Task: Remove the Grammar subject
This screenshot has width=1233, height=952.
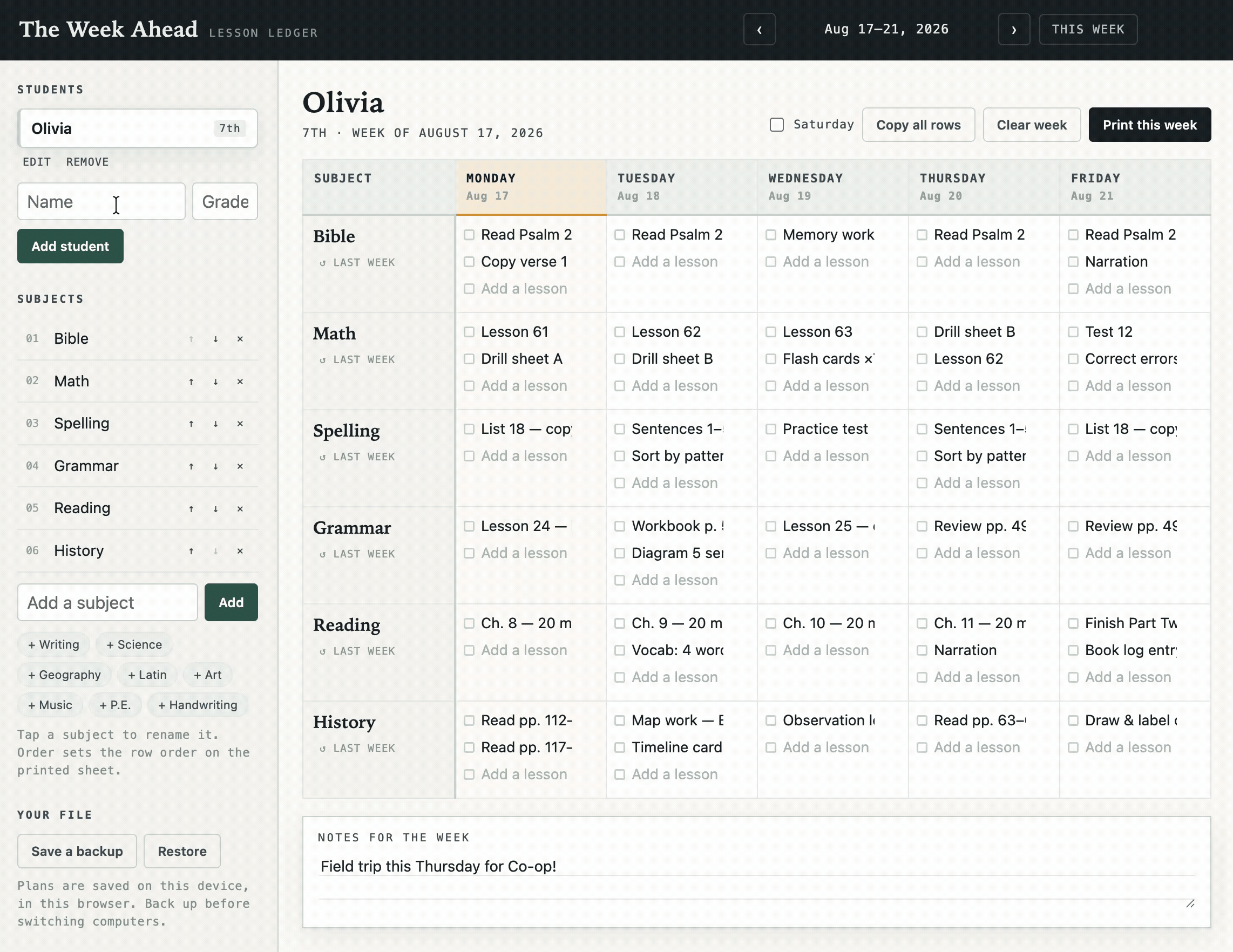Action: point(240,466)
